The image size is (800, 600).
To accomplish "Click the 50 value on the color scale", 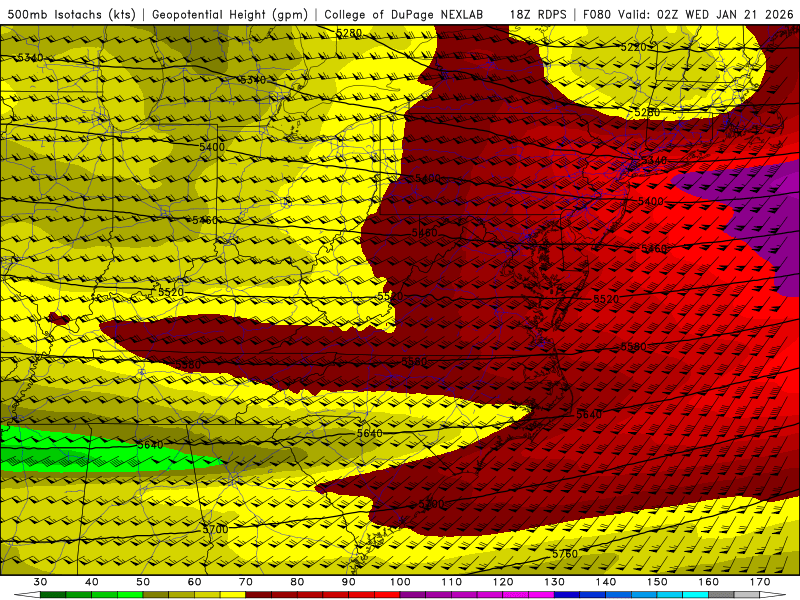I will [x=143, y=582].
